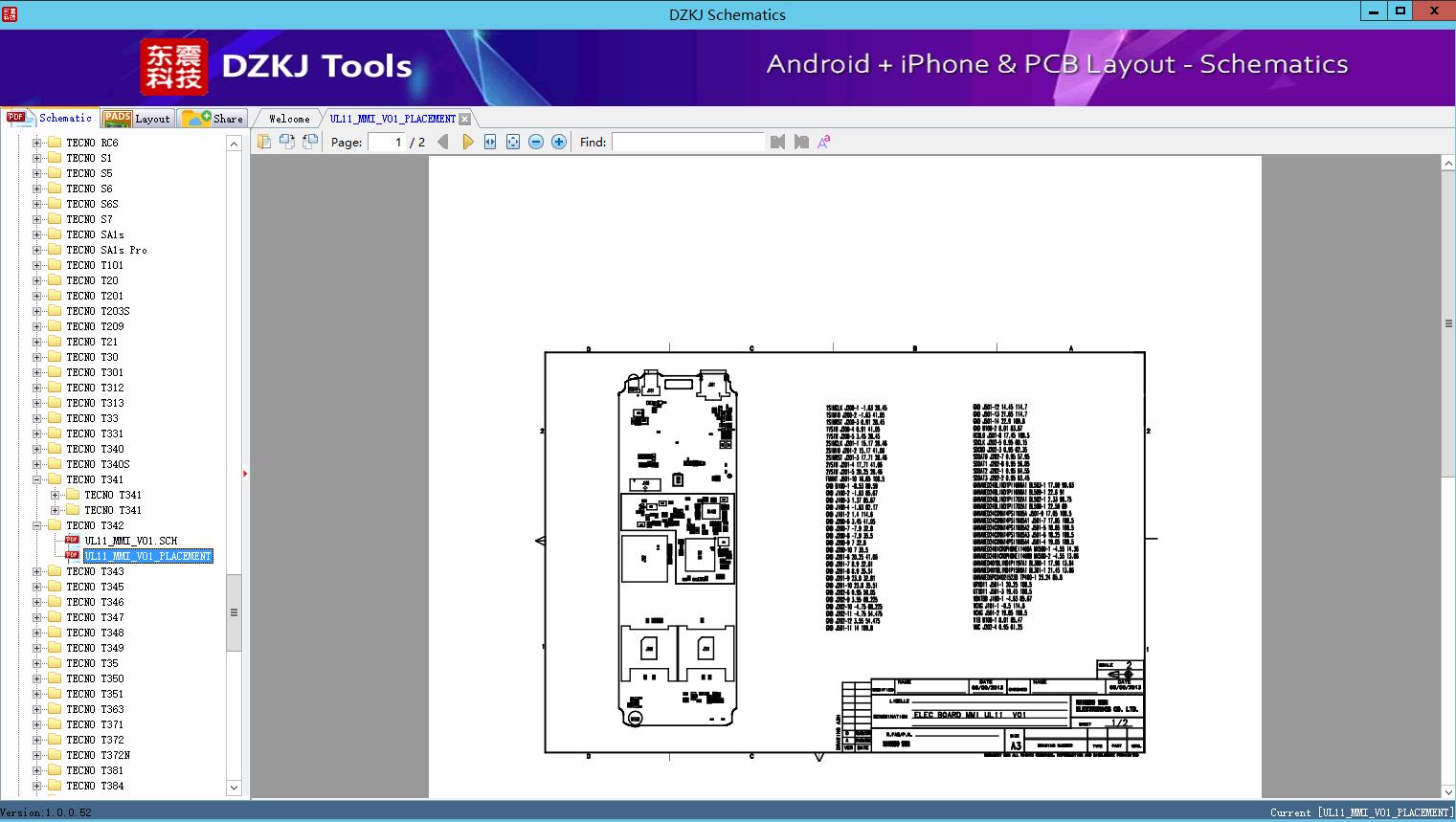Click the PCB board placement drawing
This screenshot has width=1456, height=822.
679,549
